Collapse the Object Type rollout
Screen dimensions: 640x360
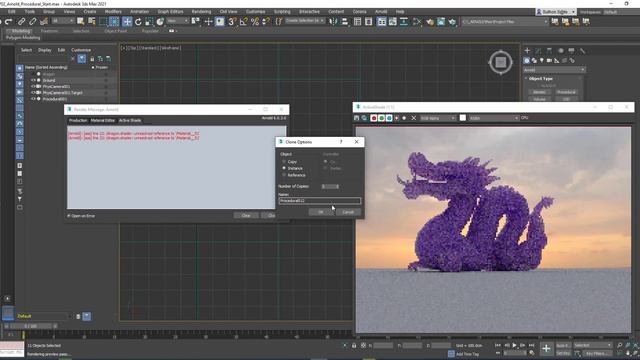pos(540,78)
